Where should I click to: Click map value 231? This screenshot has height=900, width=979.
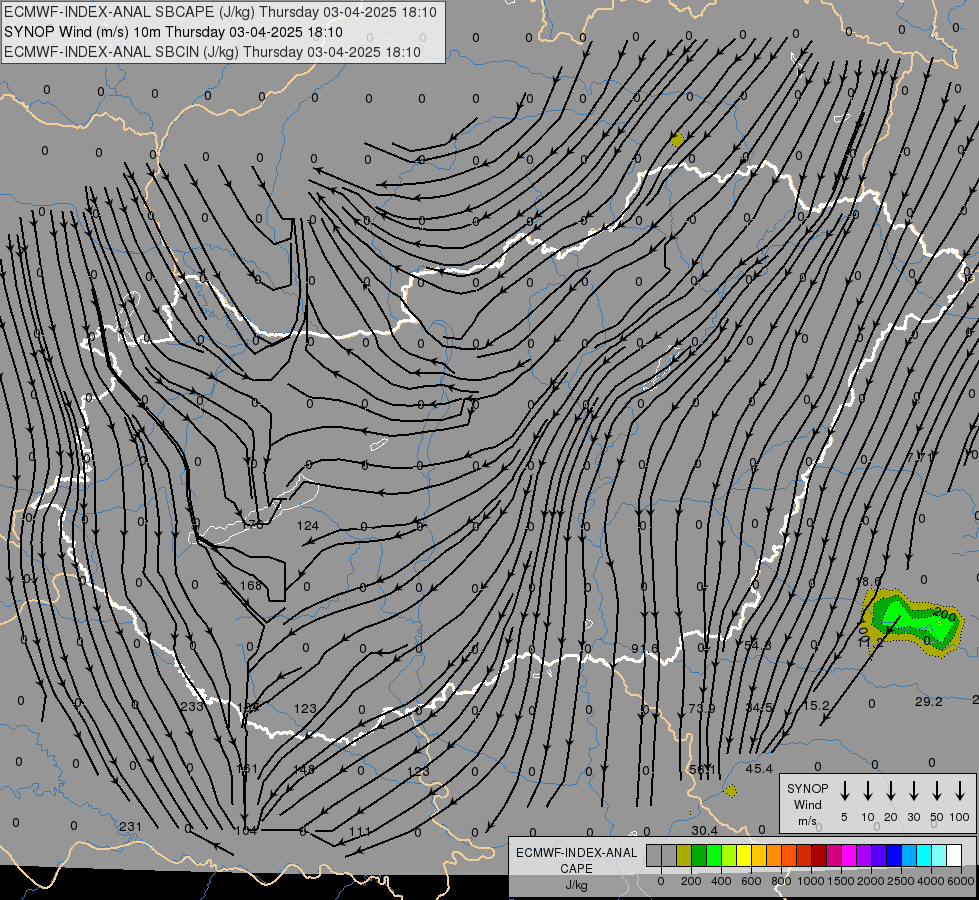[x=130, y=827]
